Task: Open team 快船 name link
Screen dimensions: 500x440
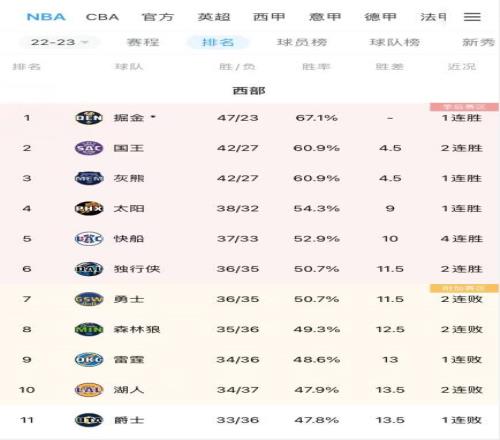Action: point(129,239)
